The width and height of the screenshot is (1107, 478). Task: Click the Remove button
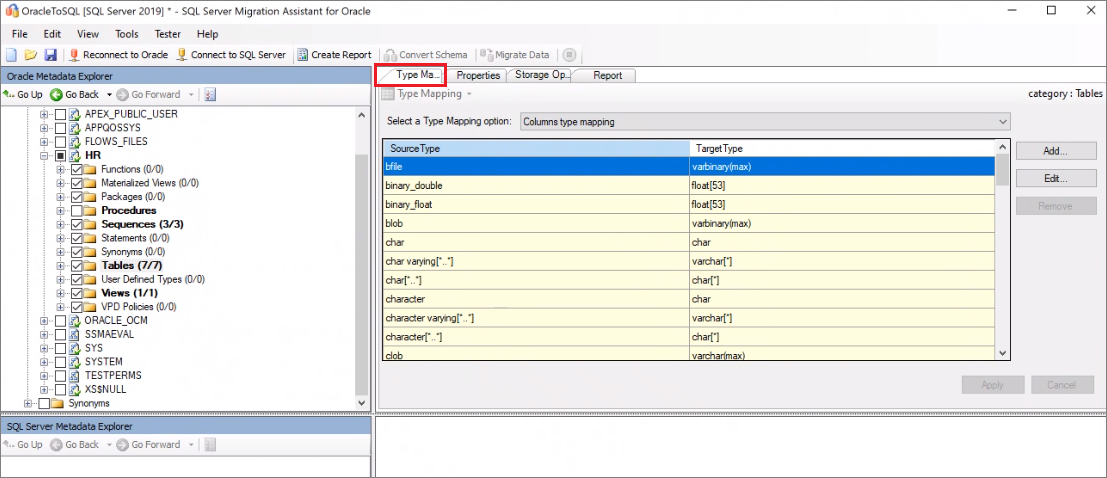coord(1055,206)
